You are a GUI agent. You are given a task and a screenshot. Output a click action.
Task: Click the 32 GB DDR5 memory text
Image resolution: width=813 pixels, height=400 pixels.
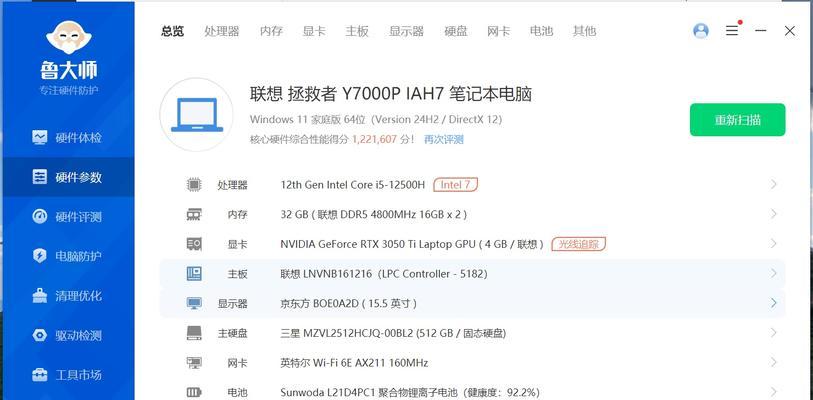tap(374, 214)
